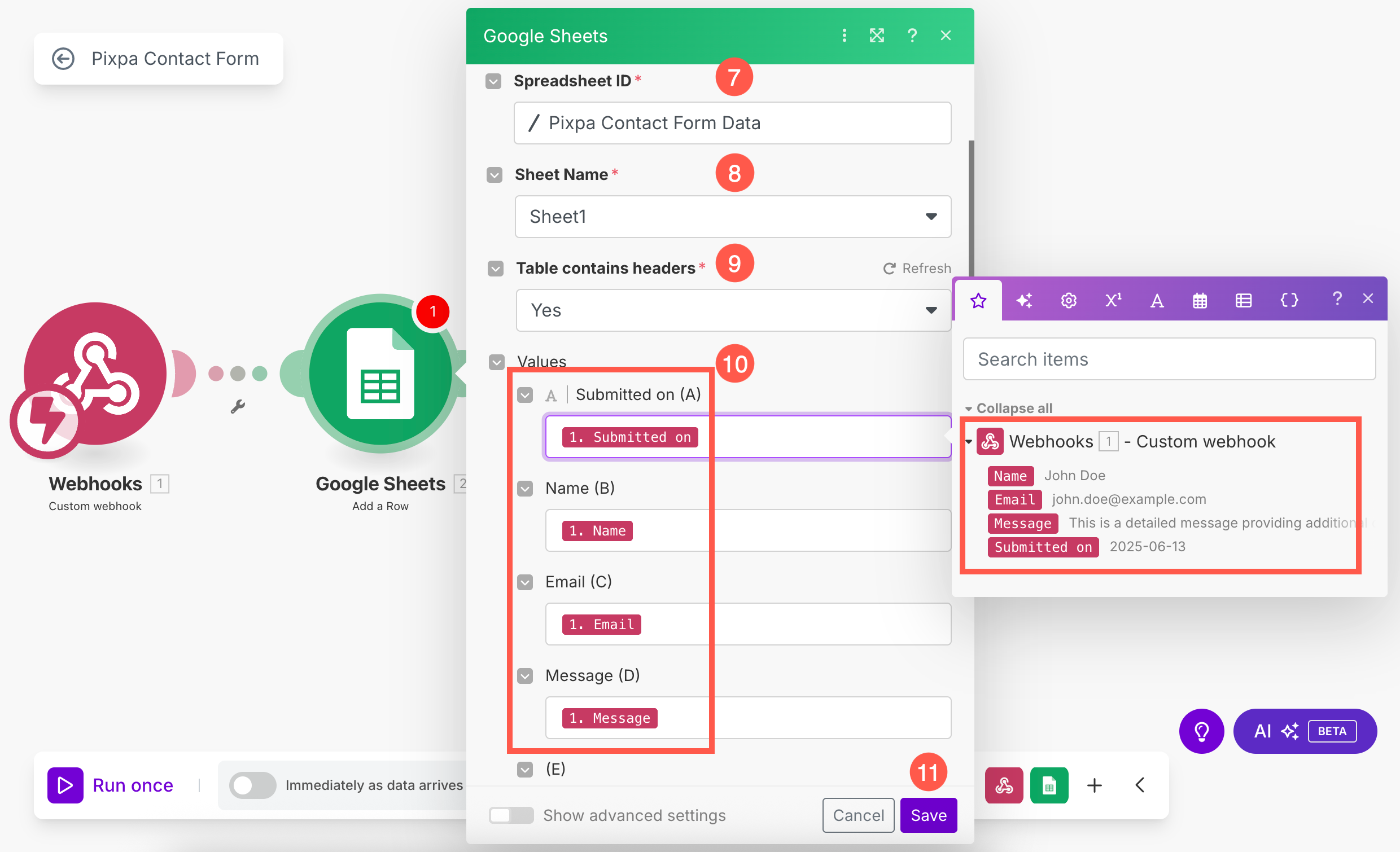Open the three-dot menu in Google Sheets header
1400x852 pixels.
tap(845, 36)
